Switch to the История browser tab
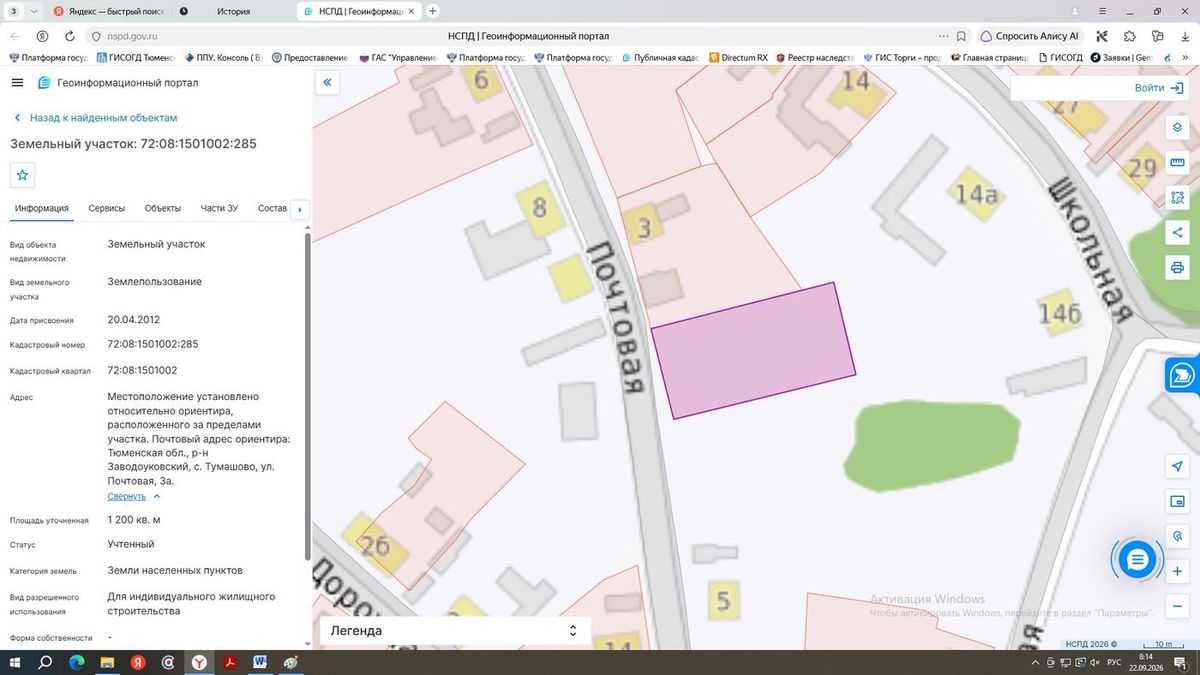The width and height of the screenshot is (1200, 675). coord(232,11)
